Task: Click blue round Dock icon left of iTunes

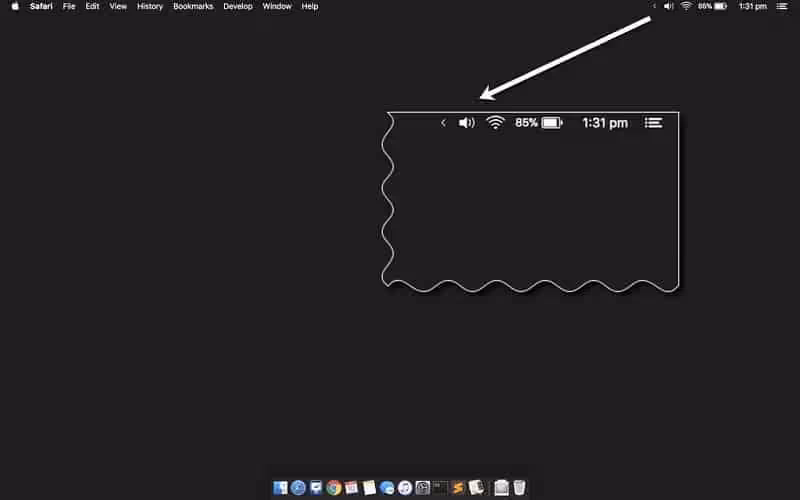Action: tap(387, 488)
